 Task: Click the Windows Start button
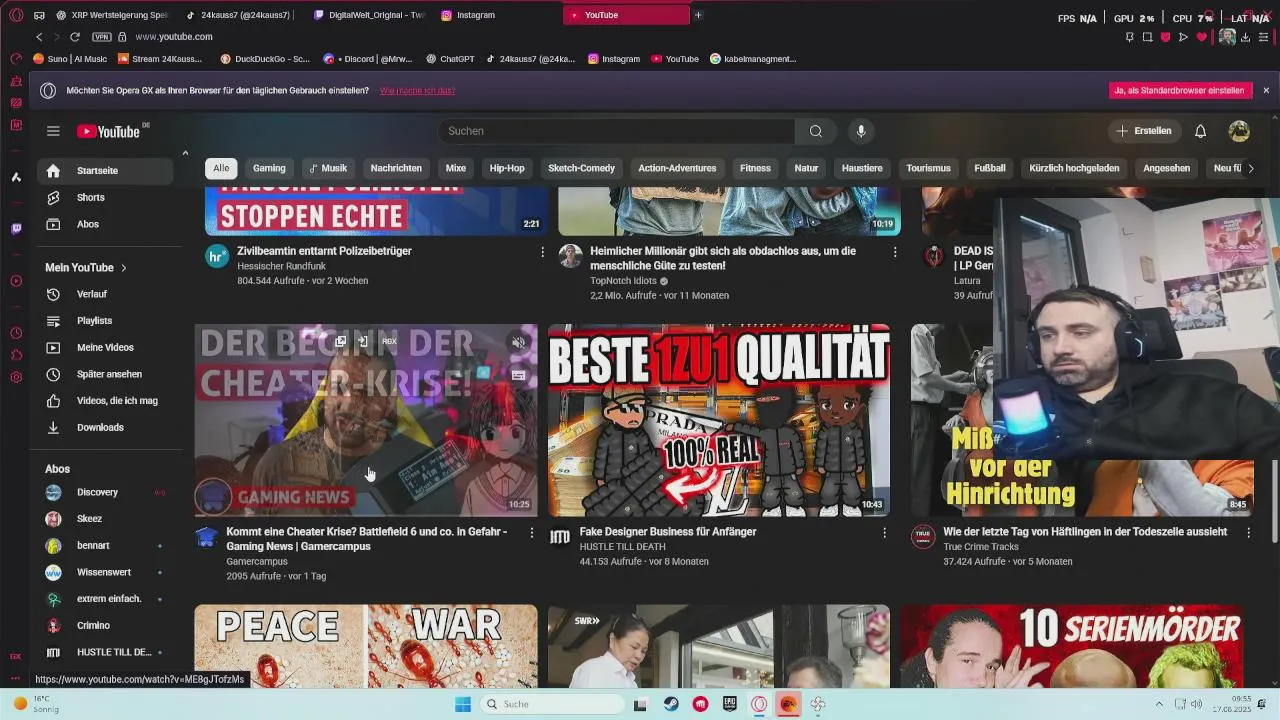click(x=462, y=704)
